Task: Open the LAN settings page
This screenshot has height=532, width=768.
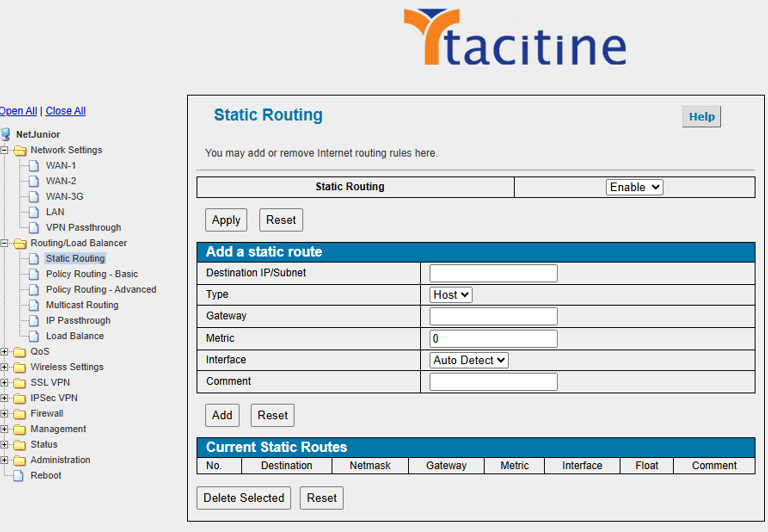Action: (55, 212)
